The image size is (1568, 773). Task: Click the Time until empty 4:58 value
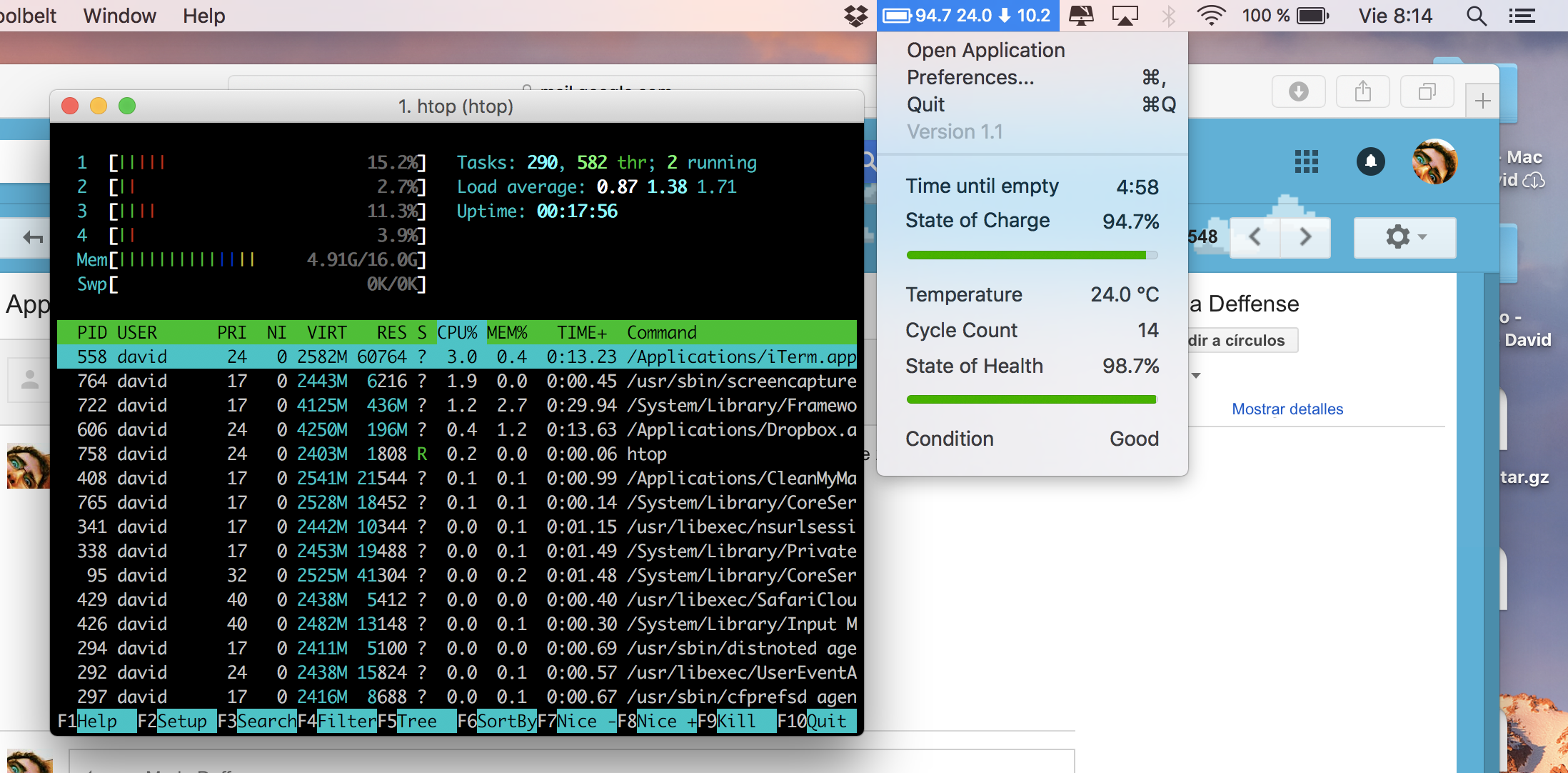click(1137, 187)
